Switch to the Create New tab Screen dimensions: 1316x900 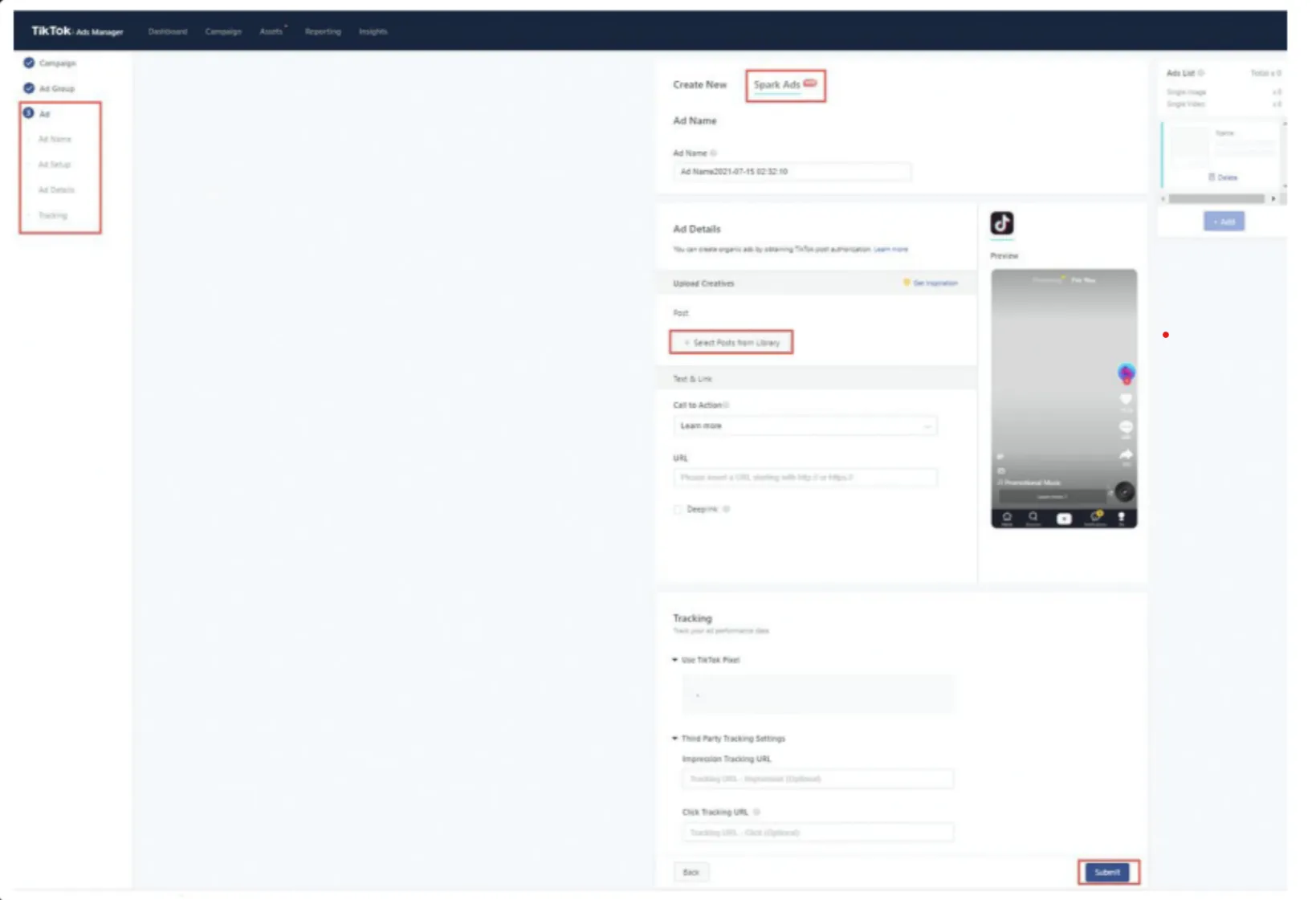699,84
